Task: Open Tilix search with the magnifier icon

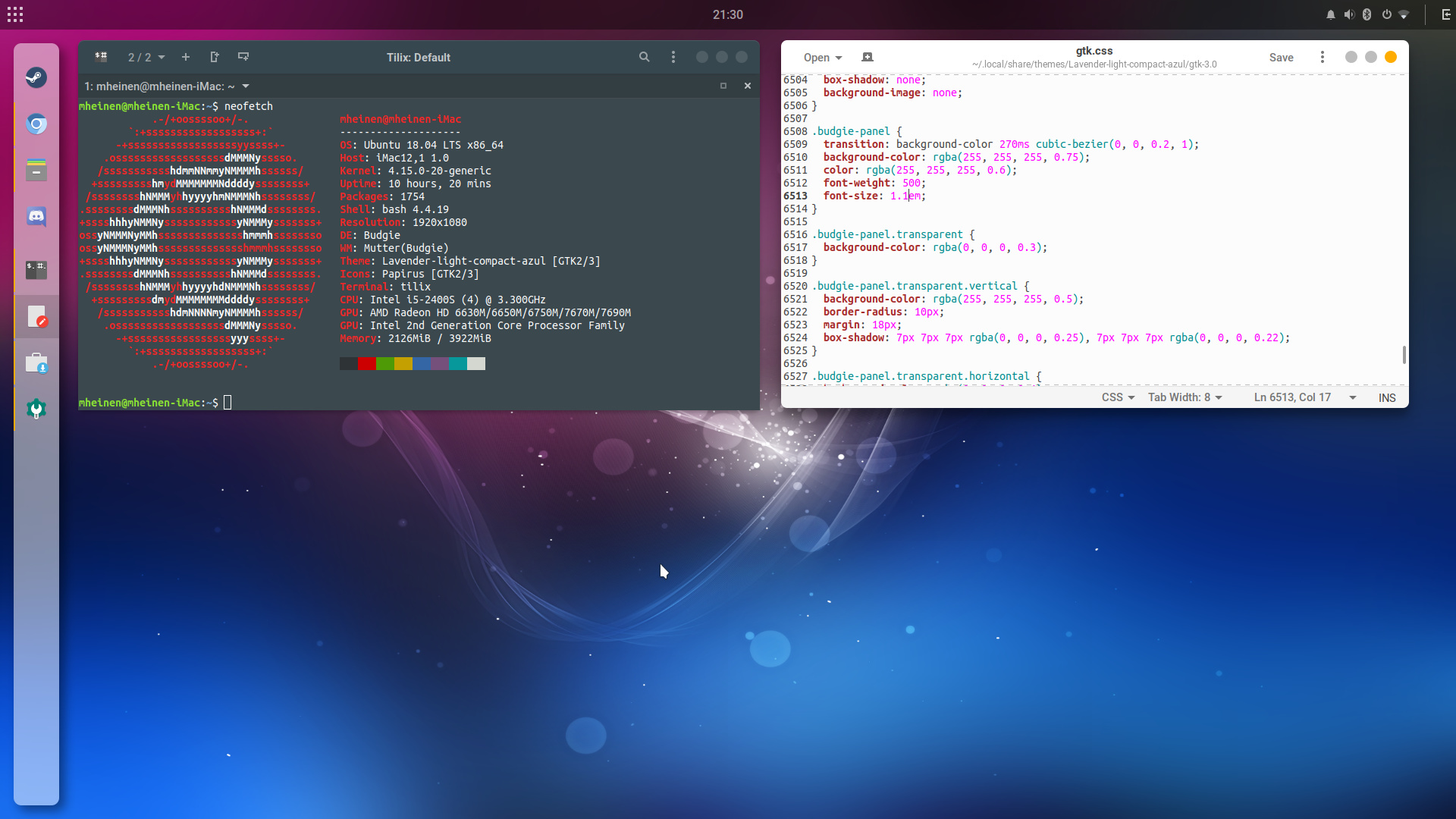Action: [644, 57]
